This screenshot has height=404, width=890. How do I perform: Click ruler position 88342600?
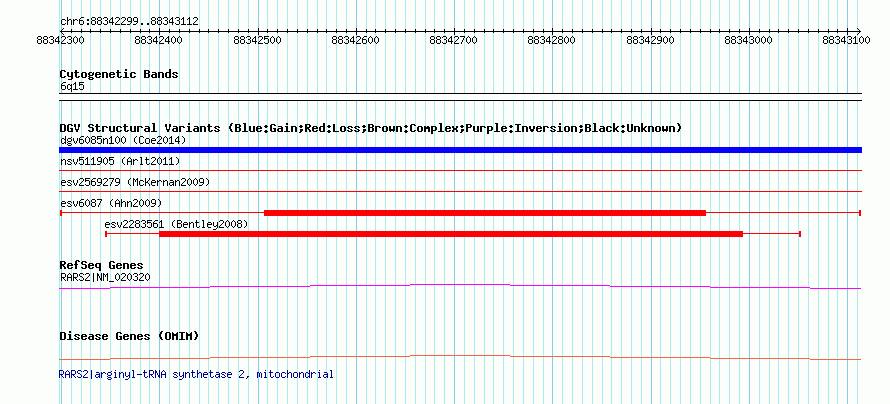(356, 40)
